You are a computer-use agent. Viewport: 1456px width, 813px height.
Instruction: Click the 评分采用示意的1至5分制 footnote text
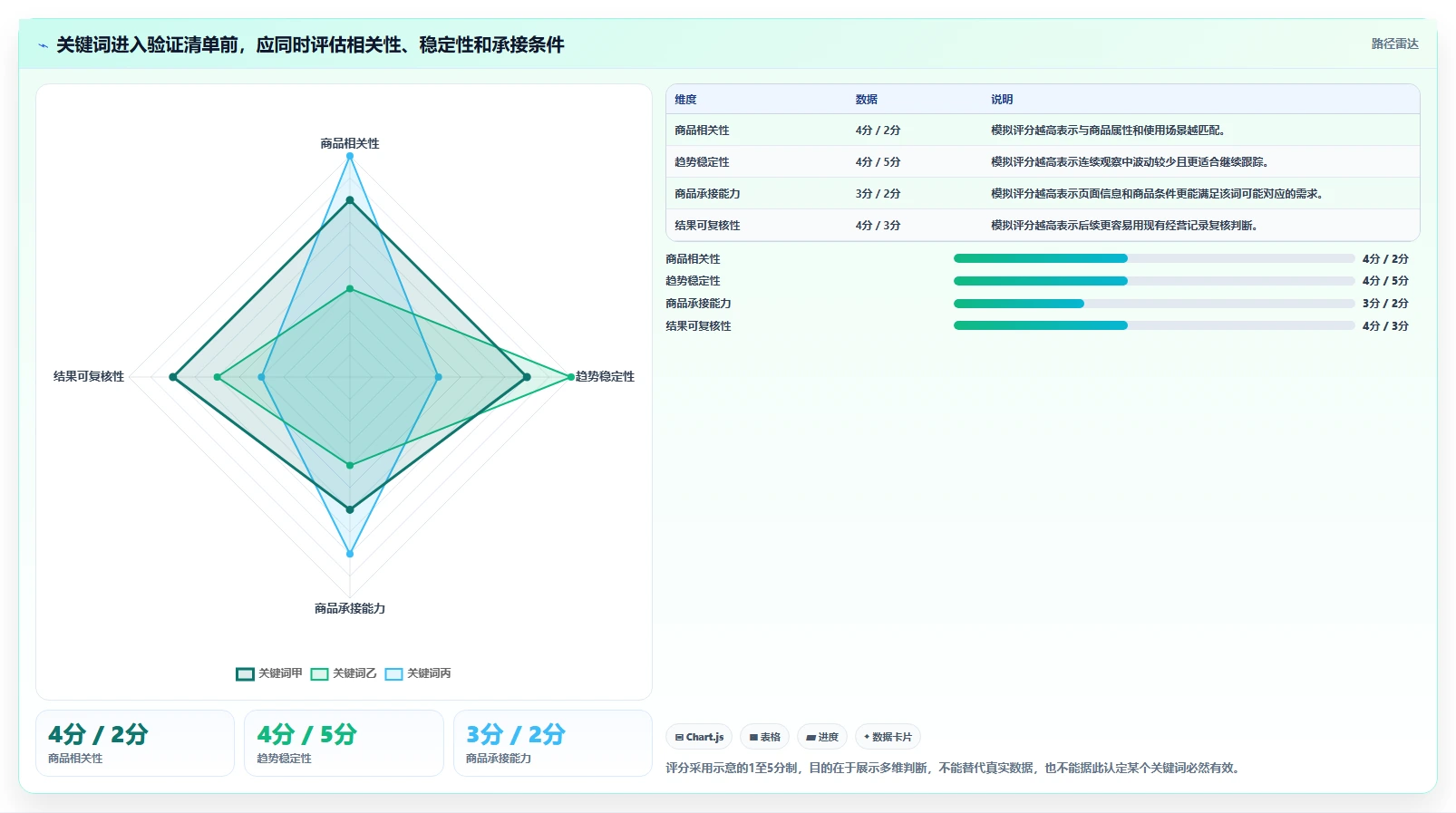click(x=952, y=768)
